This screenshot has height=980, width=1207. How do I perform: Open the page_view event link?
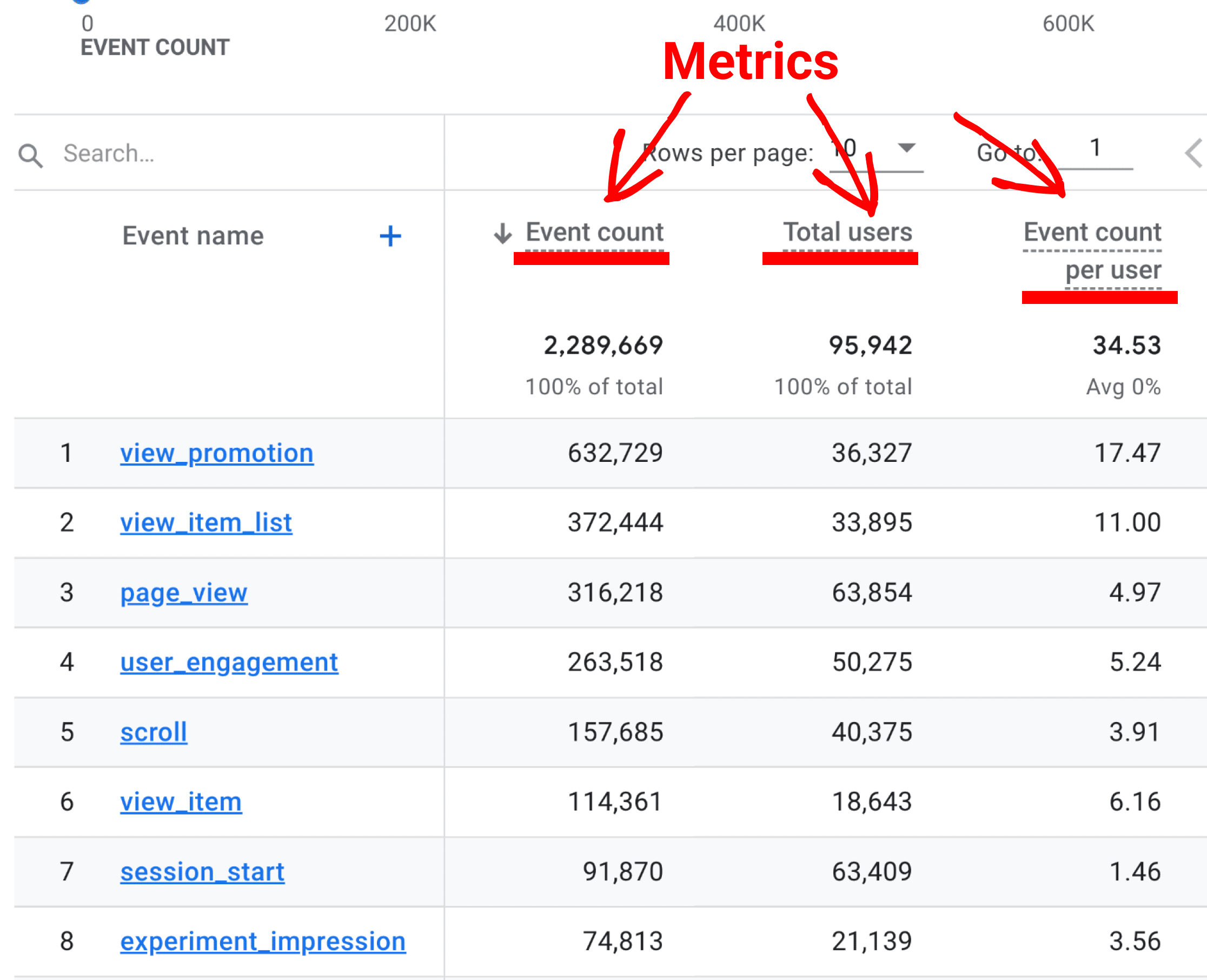pyautogui.click(x=183, y=592)
